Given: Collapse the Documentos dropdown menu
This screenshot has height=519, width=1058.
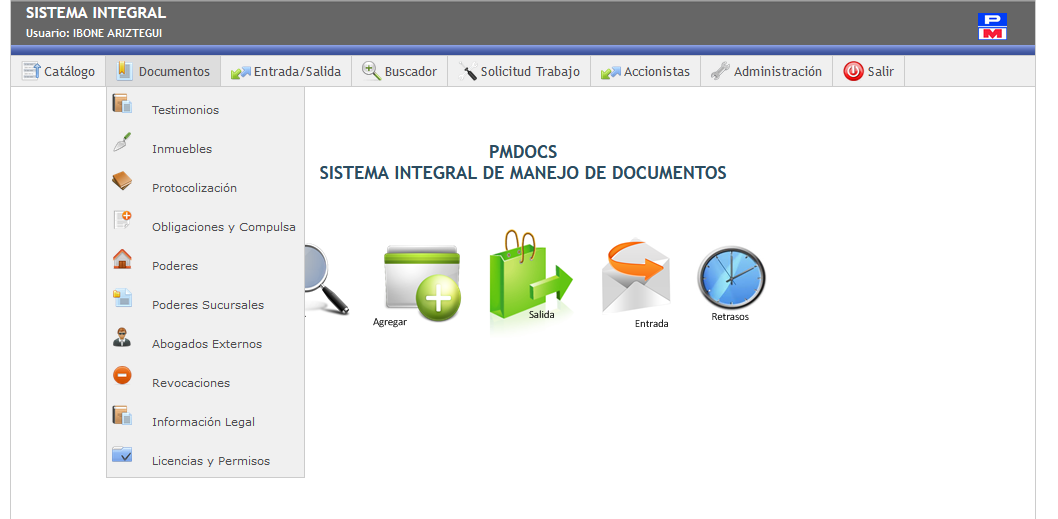Looking at the screenshot, I should pos(163,72).
